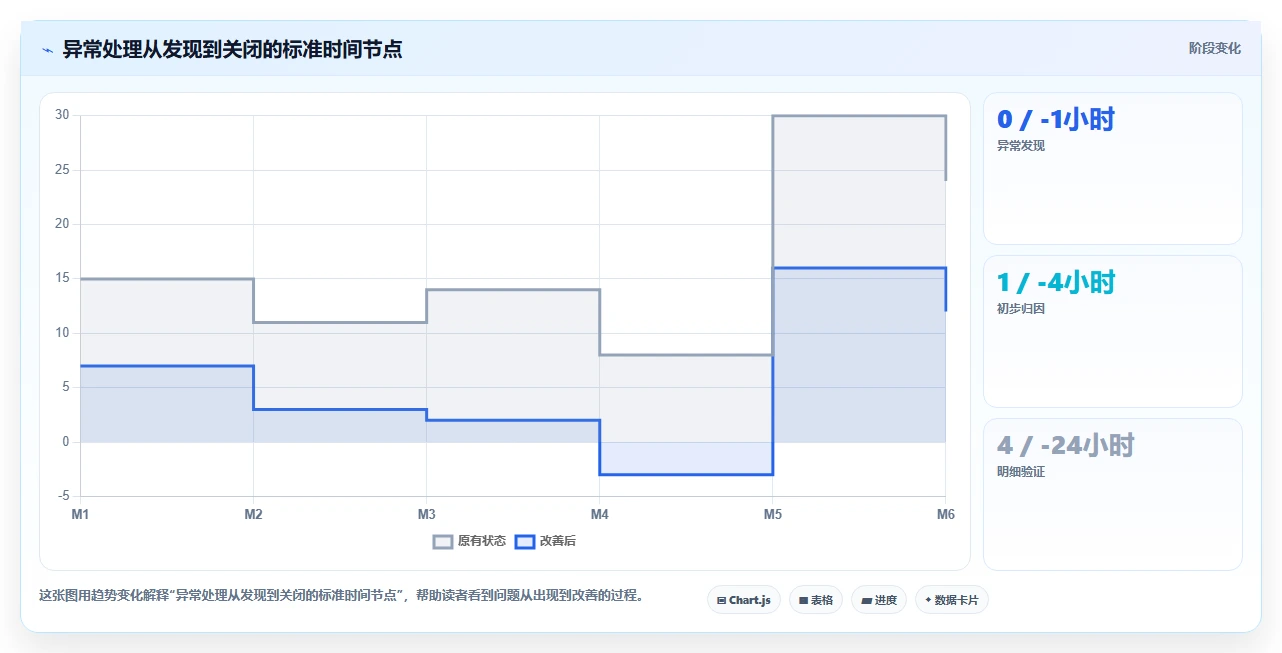The image size is (1282, 653).
Task: Click the chart description sentence below the chart
Action: click(341, 596)
